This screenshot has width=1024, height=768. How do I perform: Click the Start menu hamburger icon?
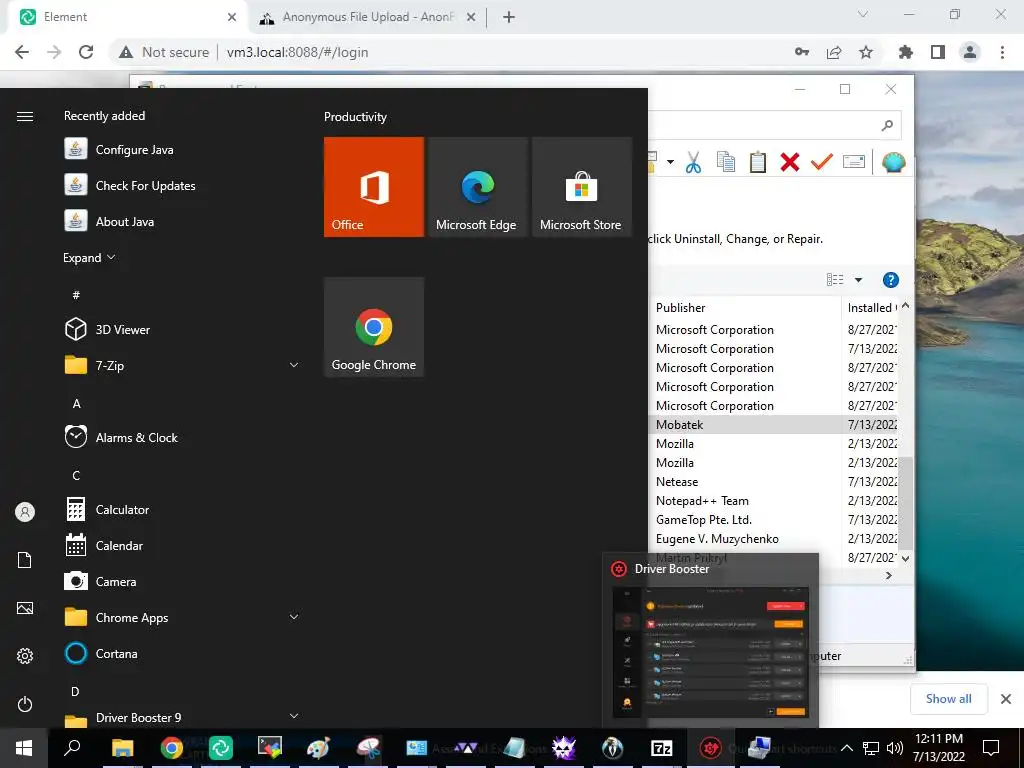coord(25,116)
